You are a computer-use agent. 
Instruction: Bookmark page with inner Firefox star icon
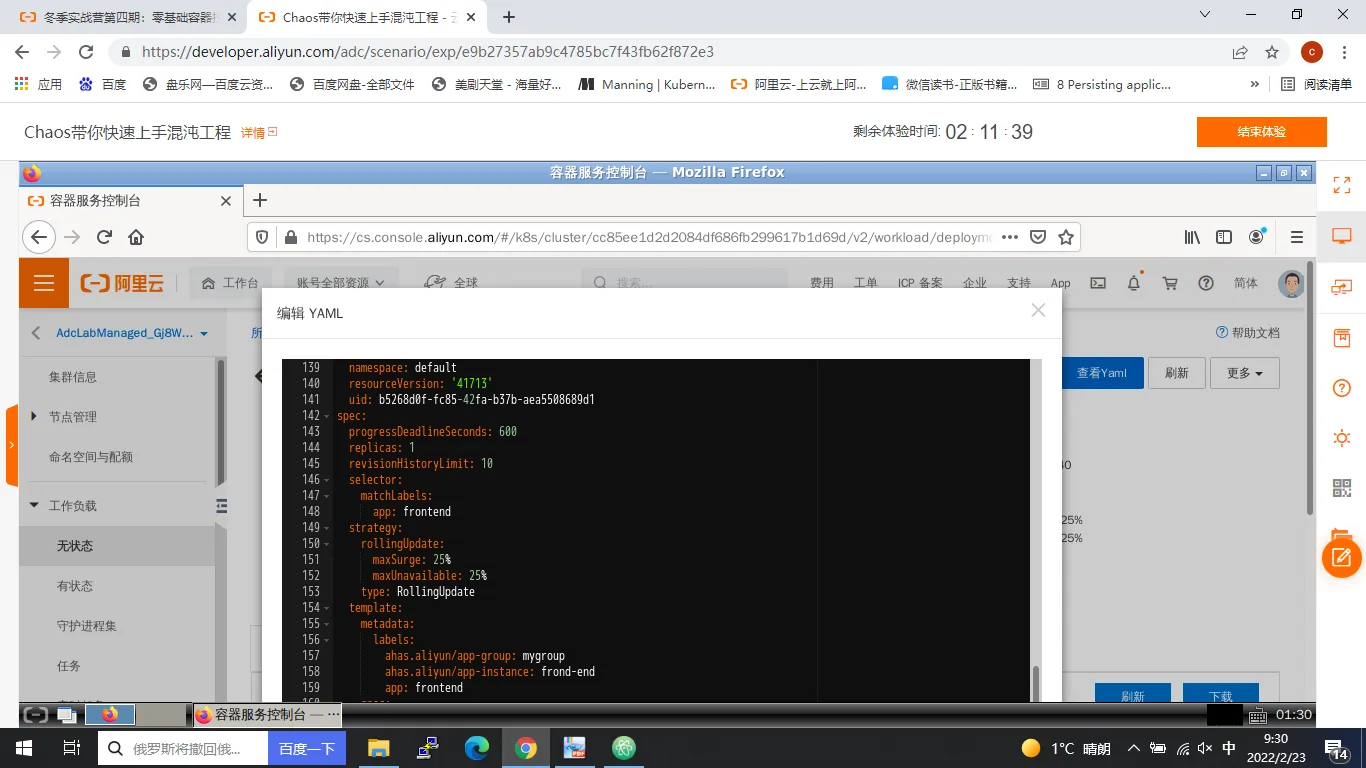[x=1066, y=237]
